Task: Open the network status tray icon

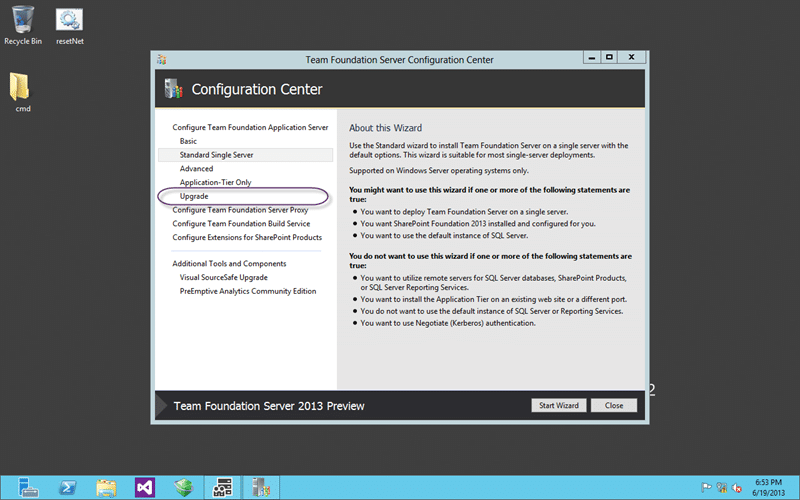Action: tap(721, 488)
